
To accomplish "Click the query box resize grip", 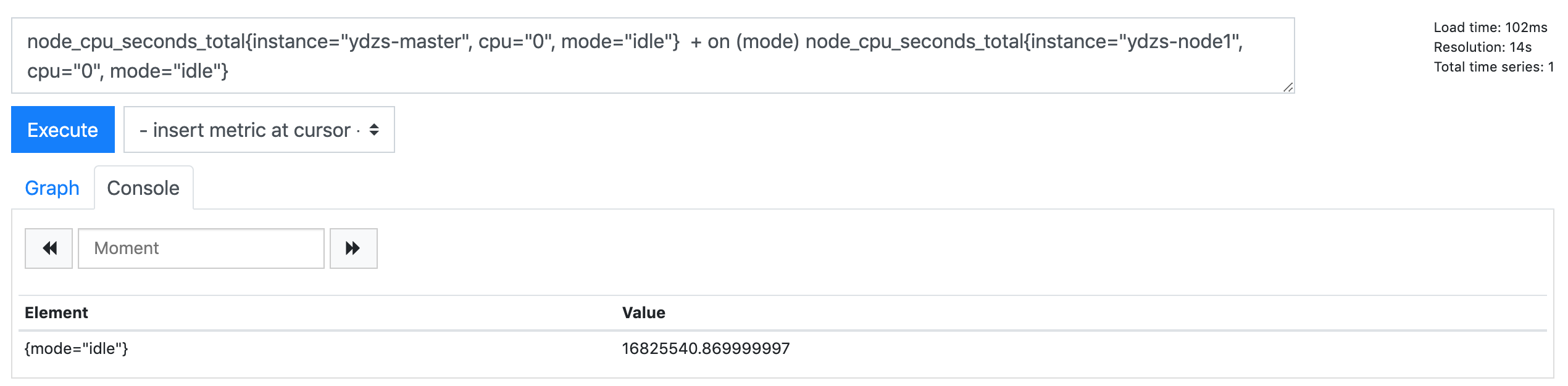I will (x=1288, y=88).
